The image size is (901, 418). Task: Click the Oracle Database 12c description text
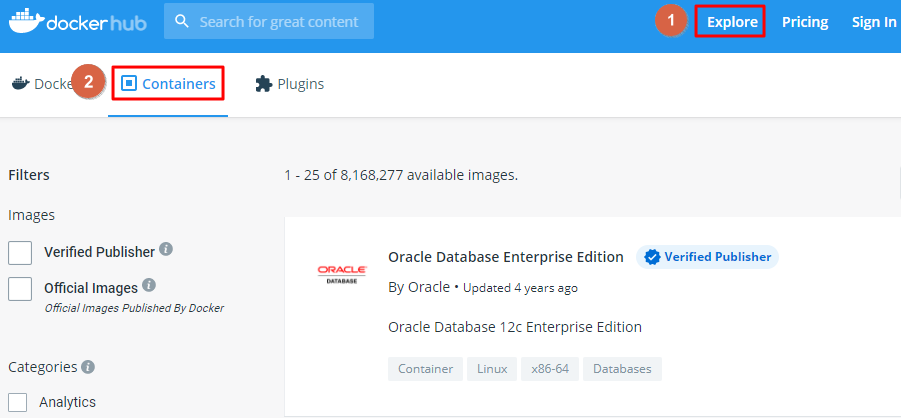[x=515, y=327]
